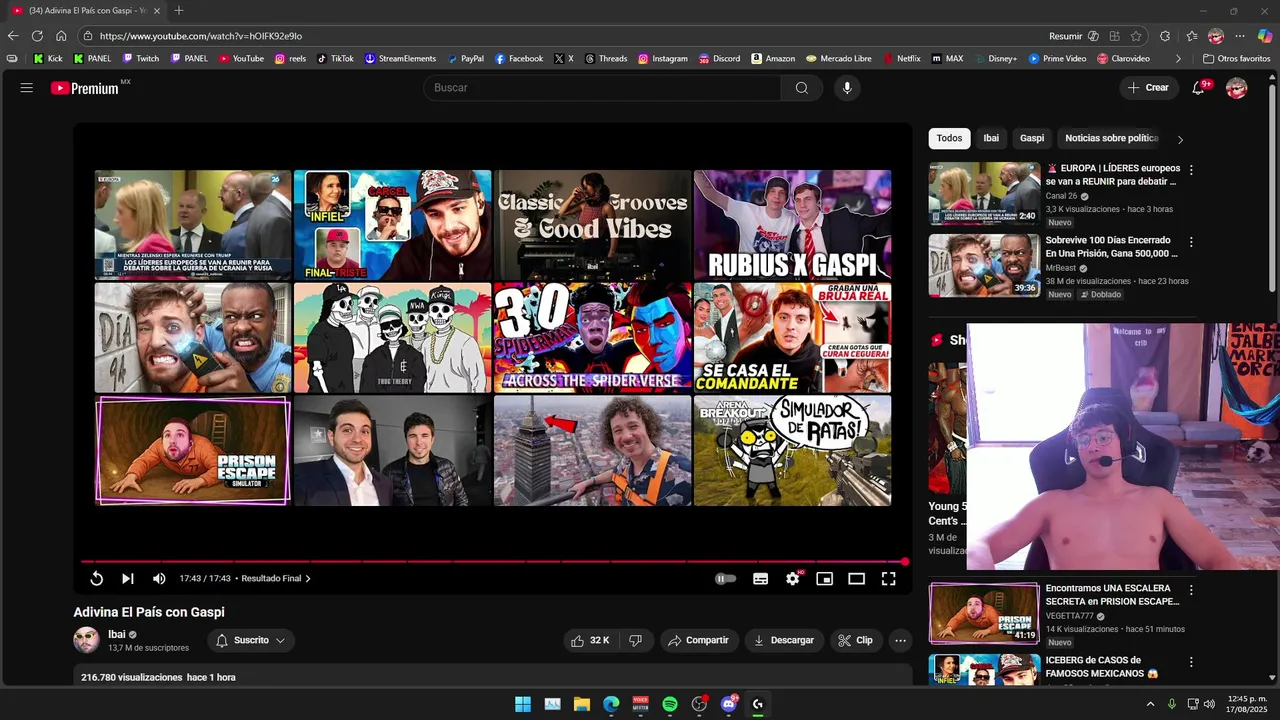Switch to miniplayer mode
1280x720 pixels.
[825, 579]
